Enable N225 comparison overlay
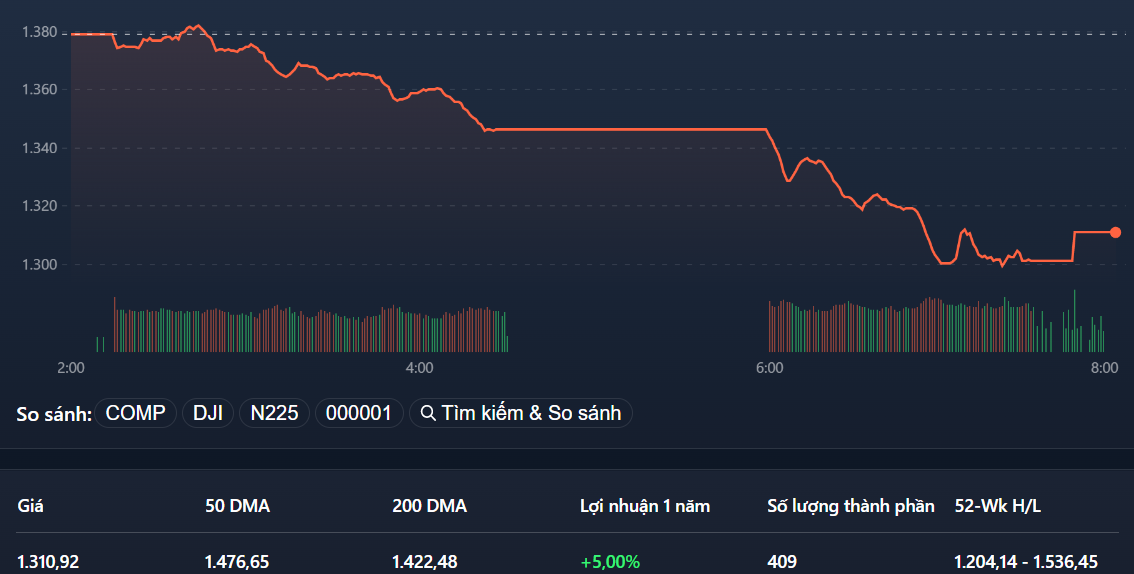This screenshot has width=1134, height=574. click(x=274, y=413)
